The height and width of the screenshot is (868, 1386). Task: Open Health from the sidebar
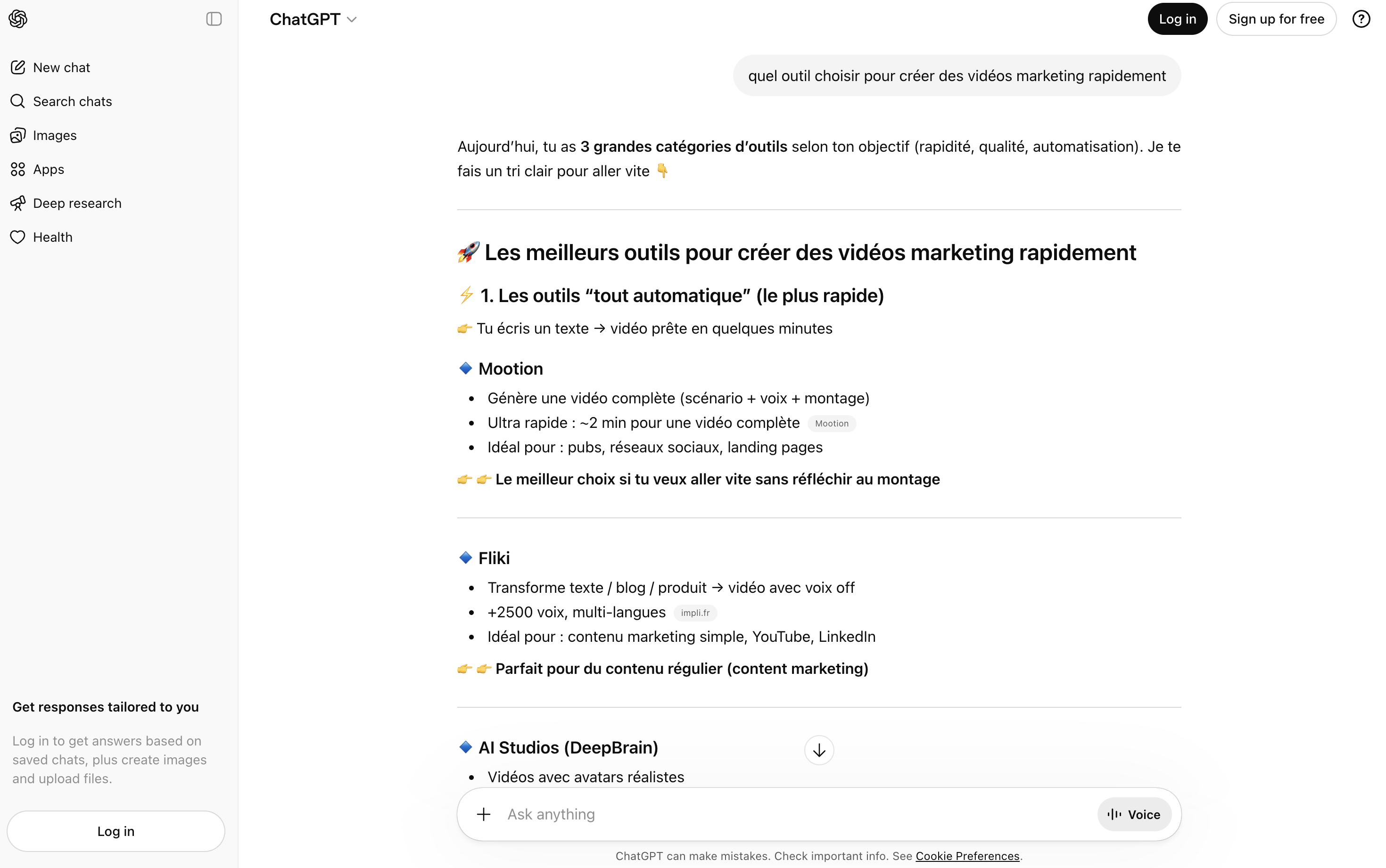(x=52, y=237)
